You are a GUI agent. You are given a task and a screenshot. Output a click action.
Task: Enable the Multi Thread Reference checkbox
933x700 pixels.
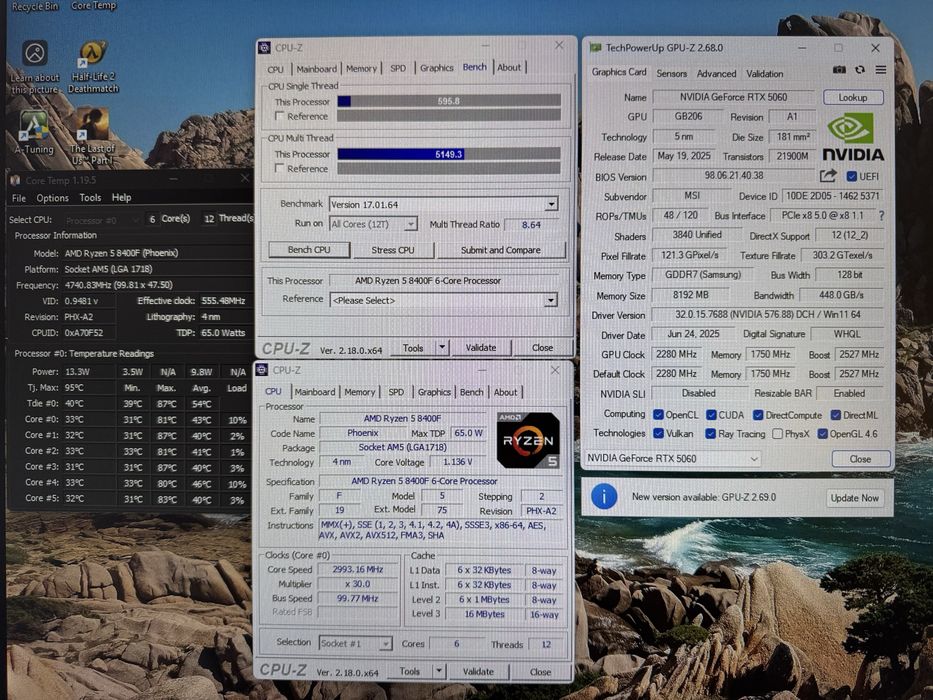point(280,168)
